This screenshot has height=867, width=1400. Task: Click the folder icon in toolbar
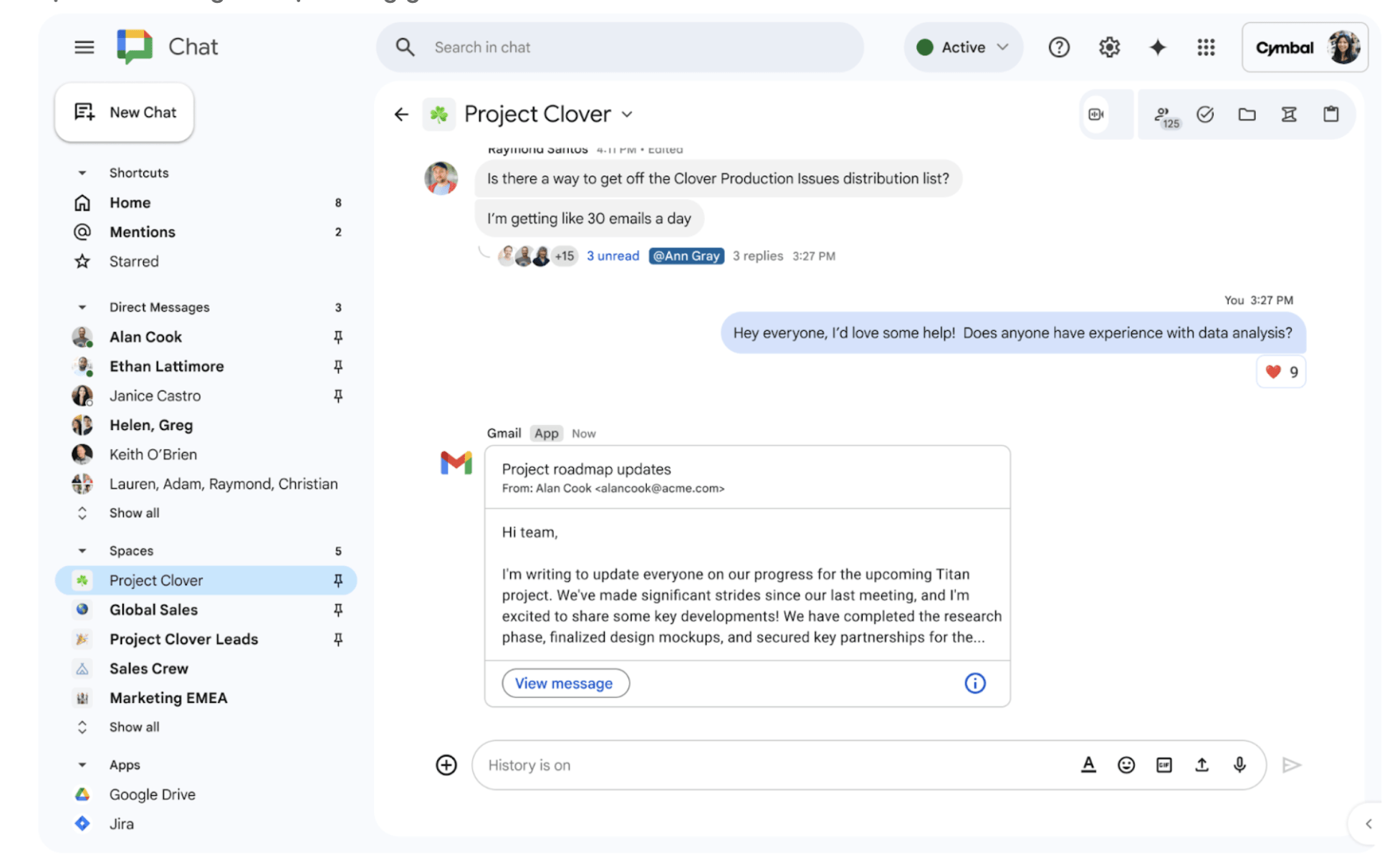click(x=1248, y=113)
